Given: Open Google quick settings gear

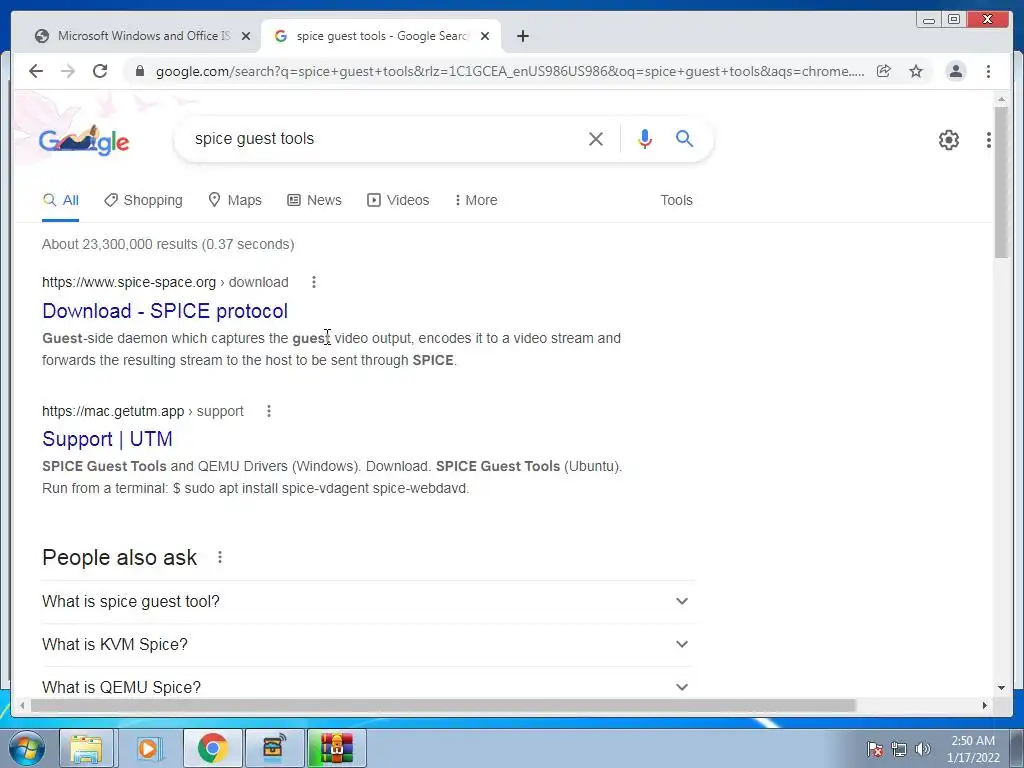Looking at the screenshot, I should click(x=948, y=140).
